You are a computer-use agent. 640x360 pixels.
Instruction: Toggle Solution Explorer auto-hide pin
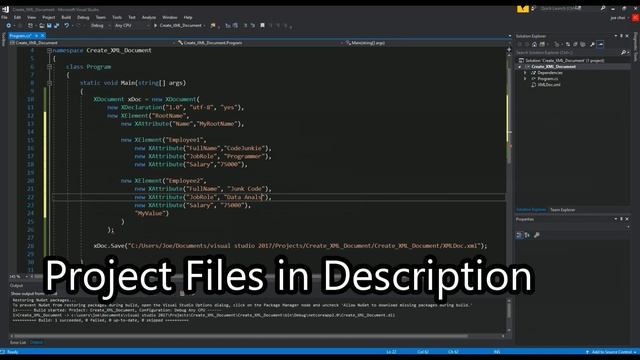(622, 36)
